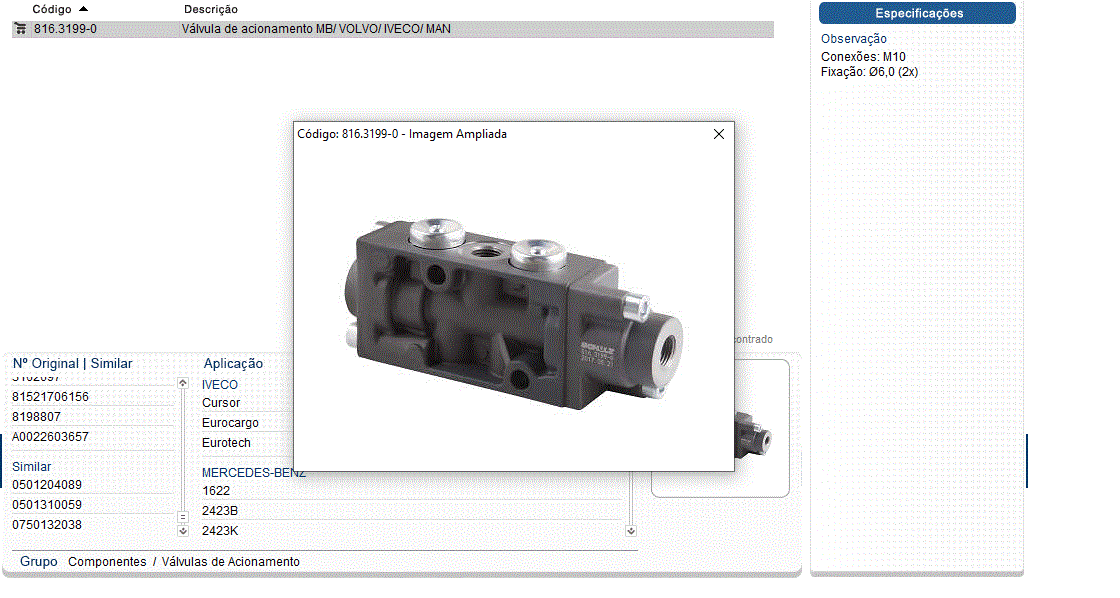Image resolution: width=1120 pixels, height=598 pixels.
Task: Select original number A0022603657
Action: pos(50,437)
